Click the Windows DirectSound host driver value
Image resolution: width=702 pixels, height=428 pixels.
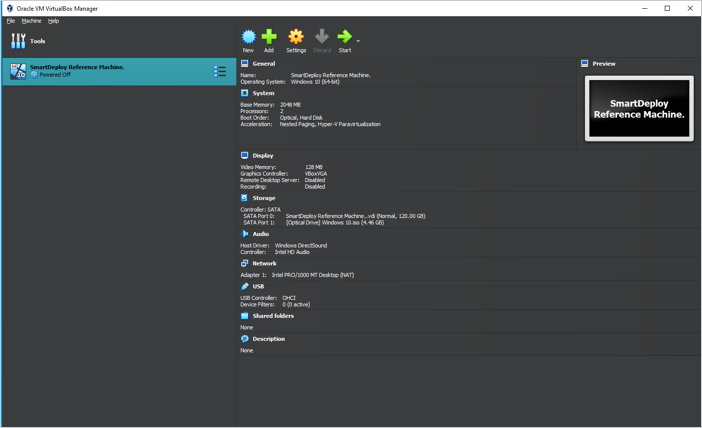click(301, 245)
